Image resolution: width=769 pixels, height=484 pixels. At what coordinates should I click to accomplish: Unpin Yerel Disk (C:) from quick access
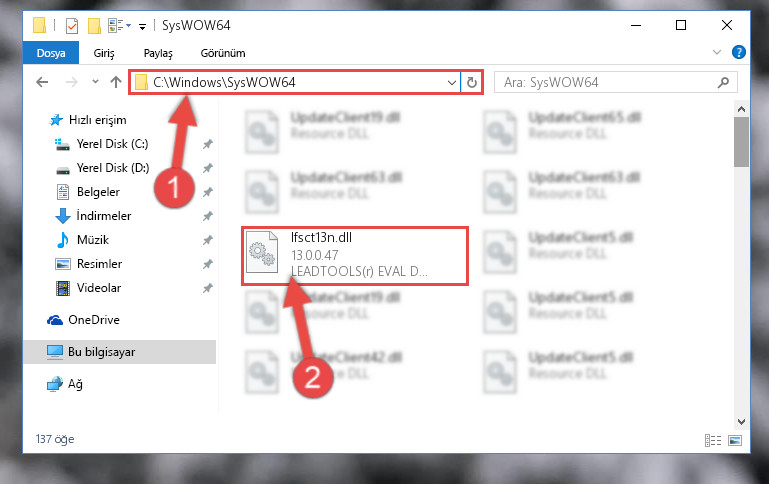pos(207,144)
